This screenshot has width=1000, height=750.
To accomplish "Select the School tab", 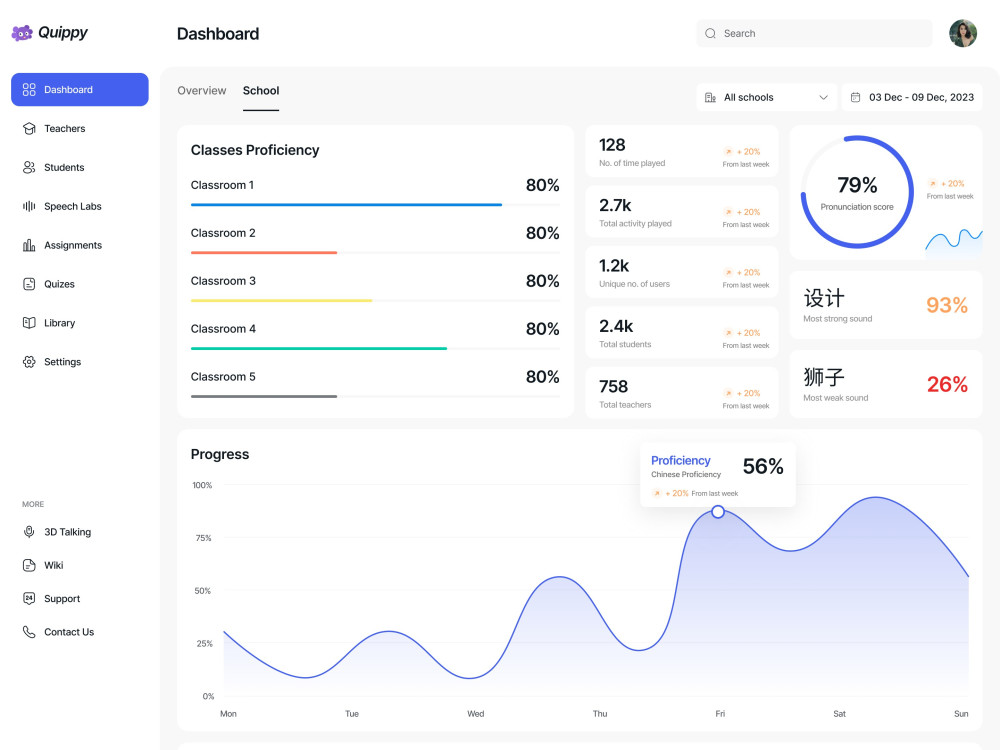I will point(261,91).
